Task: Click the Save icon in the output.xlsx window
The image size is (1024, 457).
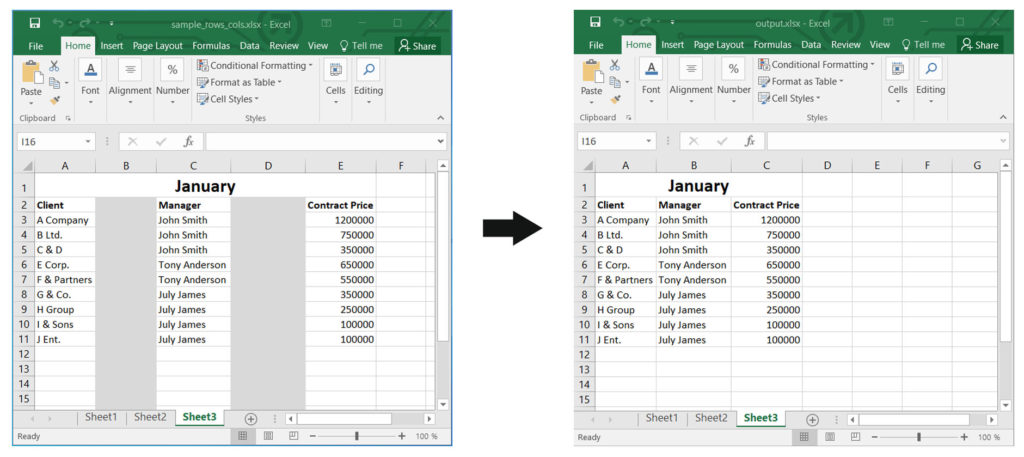Action: [596, 22]
